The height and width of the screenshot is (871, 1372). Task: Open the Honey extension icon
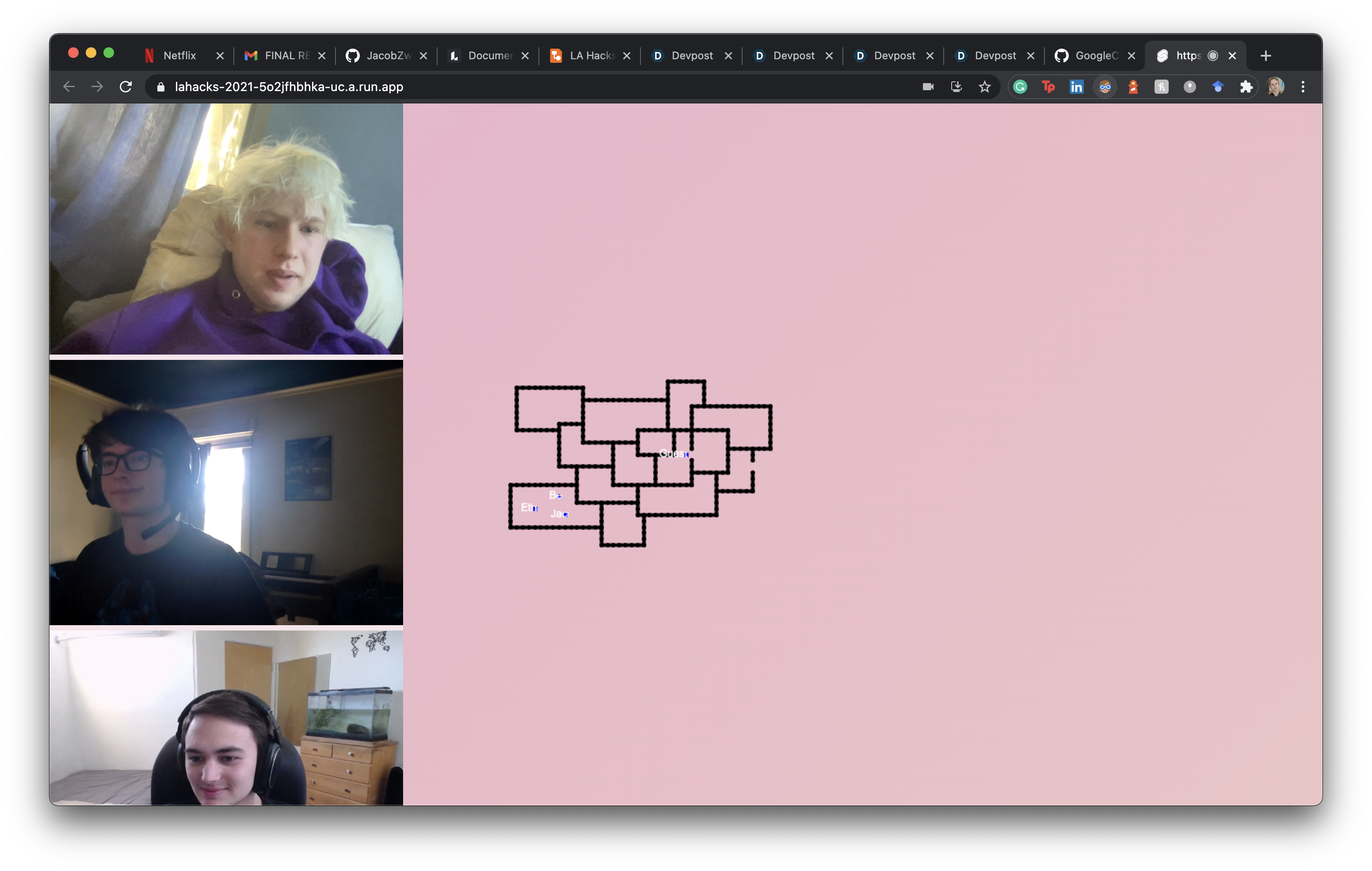1161,87
